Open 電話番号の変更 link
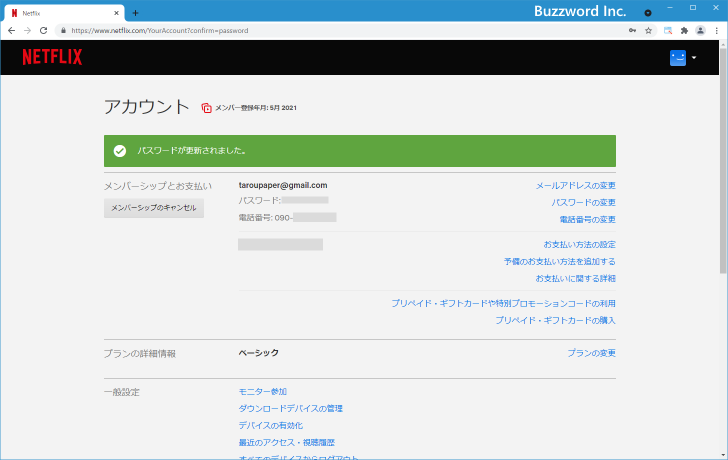 588,220
